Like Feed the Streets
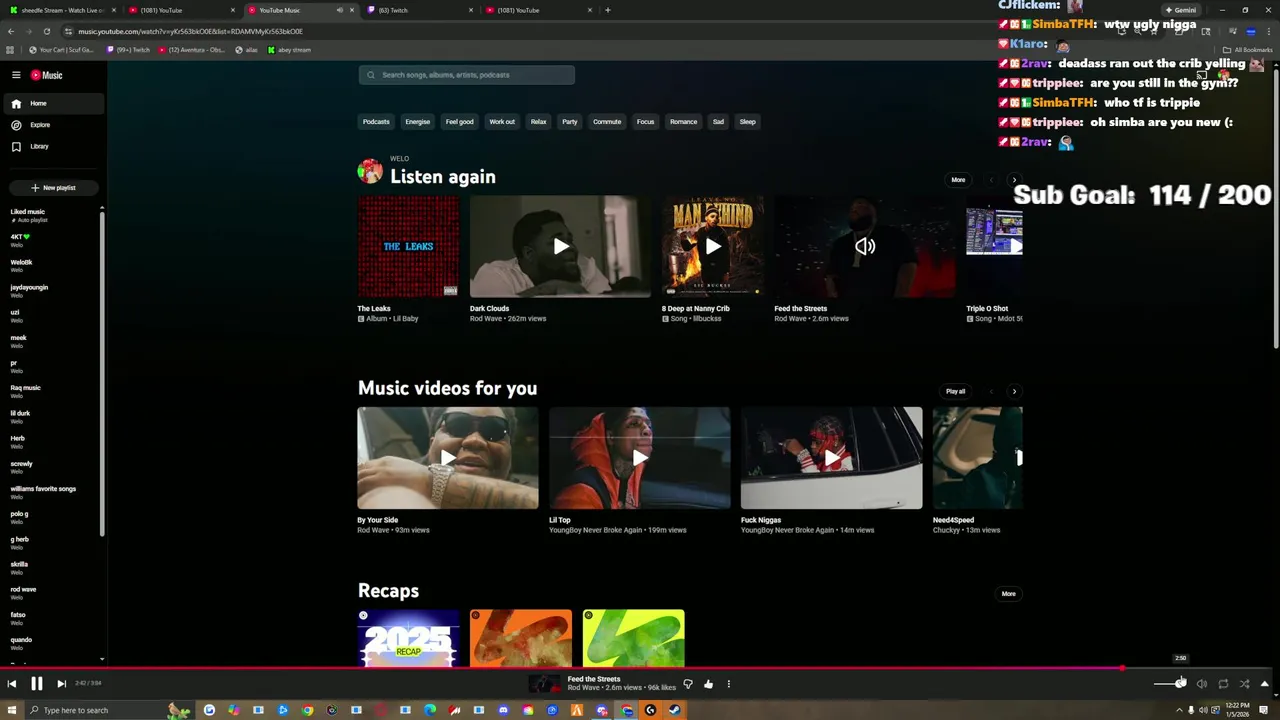The height and width of the screenshot is (720, 1280). [708, 684]
